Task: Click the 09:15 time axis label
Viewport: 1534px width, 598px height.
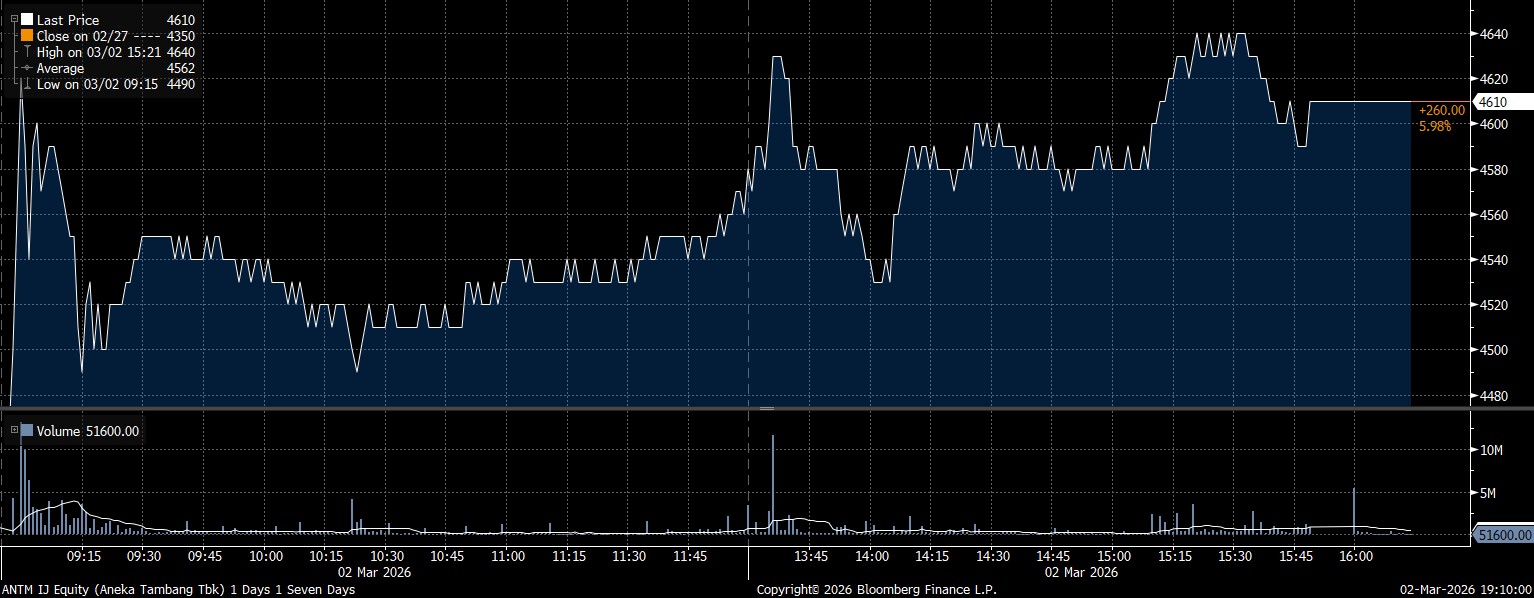Action: [83, 556]
